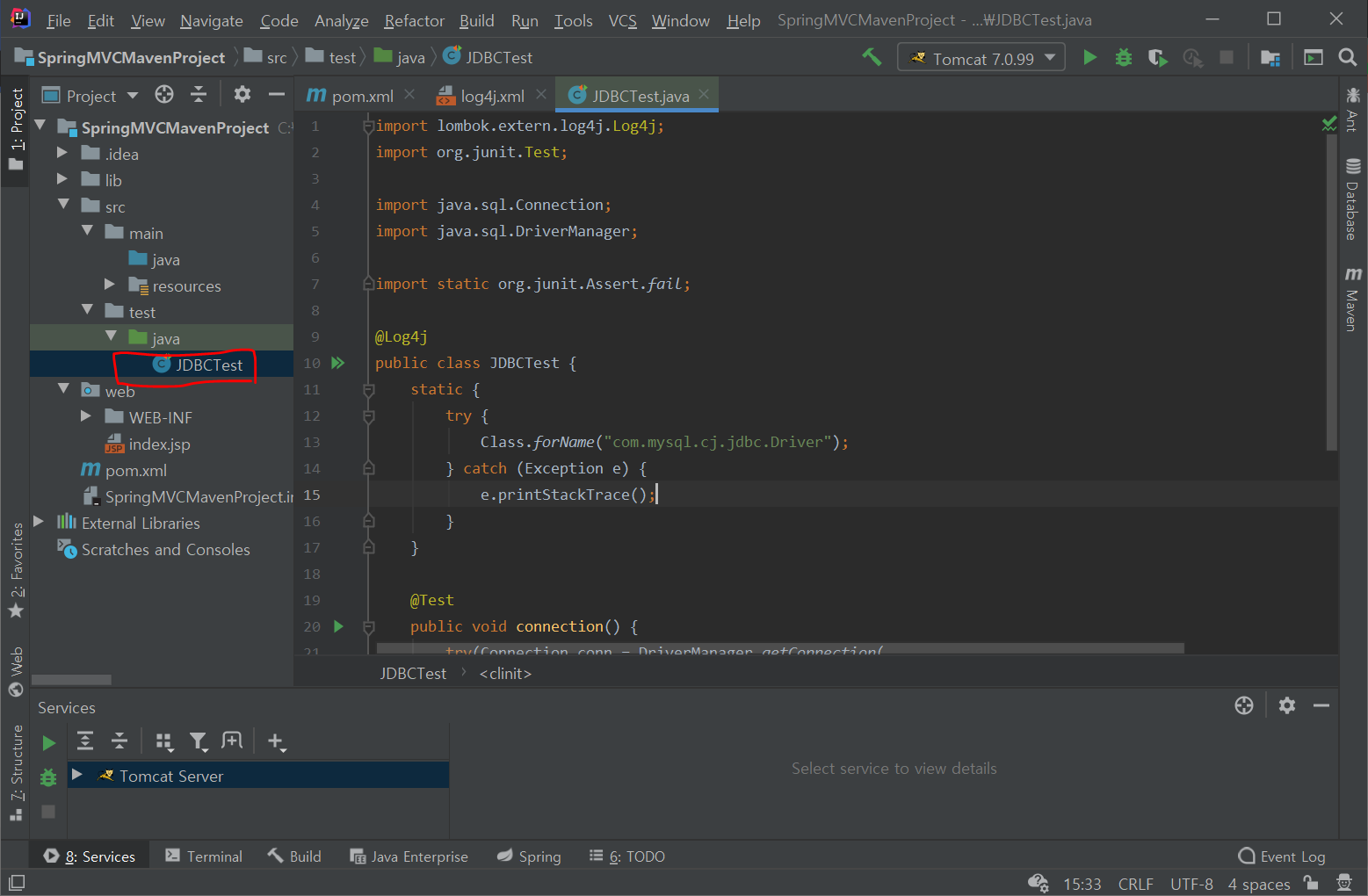The height and width of the screenshot is (896, 1368).
Task: Toggle the 7: Structure tool window
Action: pyautogui.click(x=16, y=773)
